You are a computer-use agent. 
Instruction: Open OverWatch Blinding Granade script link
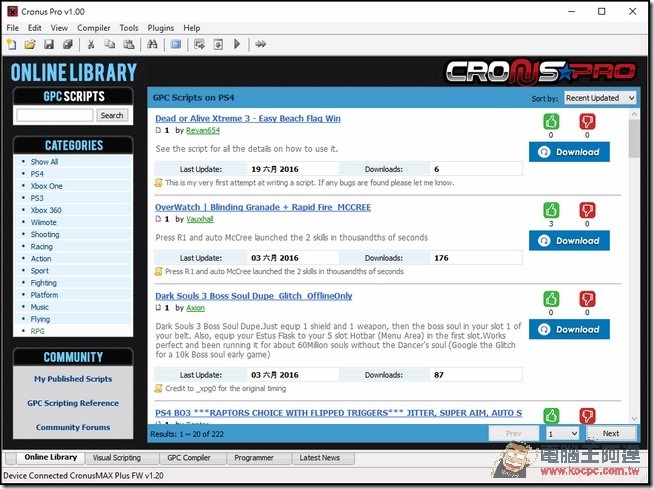(x=263, y=207)
